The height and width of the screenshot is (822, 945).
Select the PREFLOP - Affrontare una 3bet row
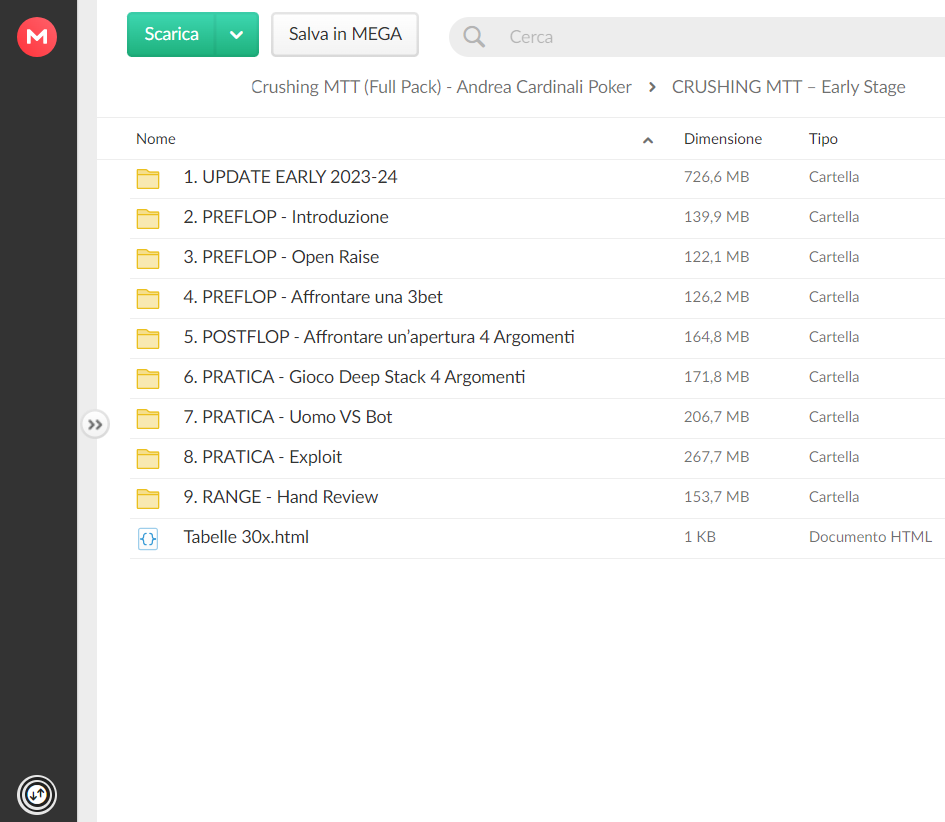click(x=537, y=298)
